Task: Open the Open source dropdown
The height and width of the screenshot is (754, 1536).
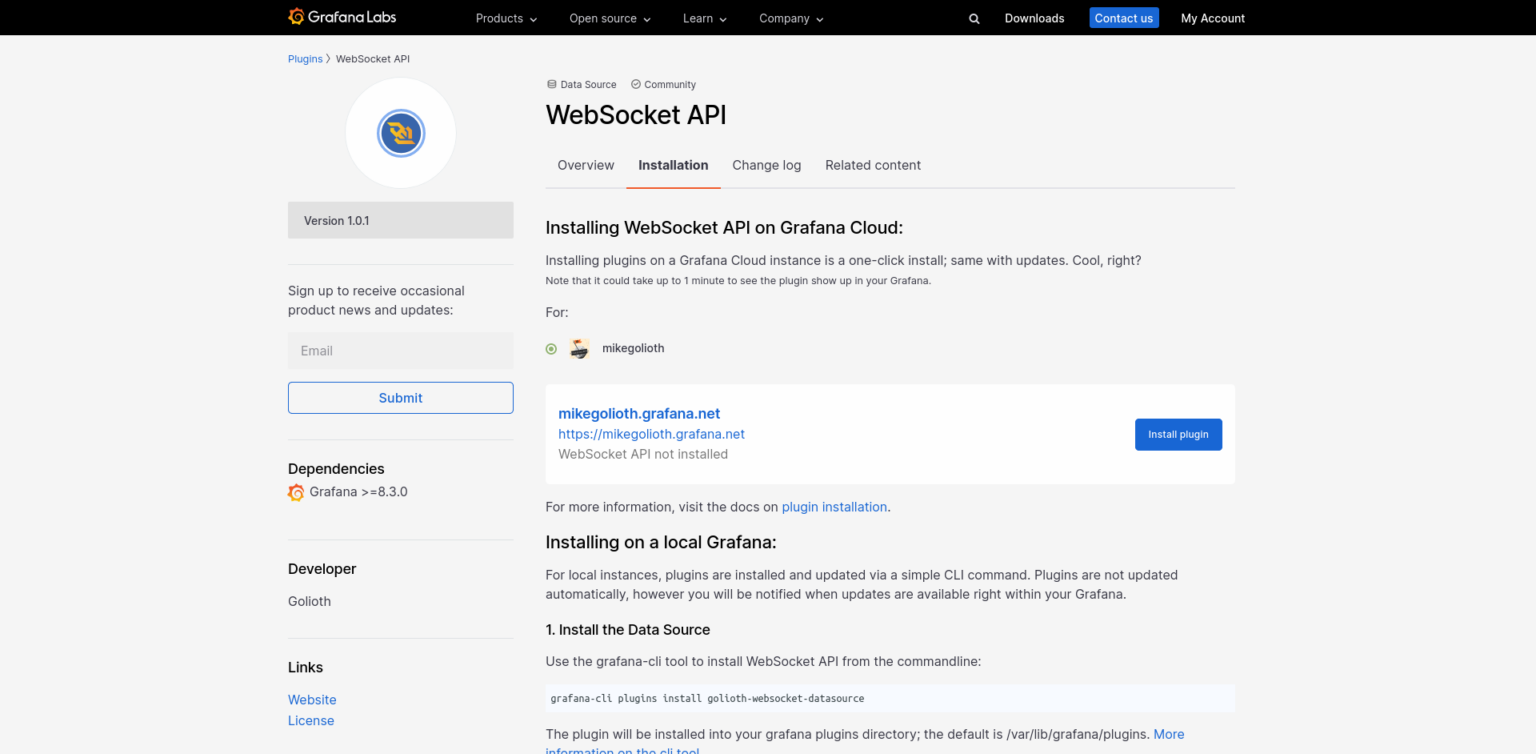Action: click(x=609, y=18)
